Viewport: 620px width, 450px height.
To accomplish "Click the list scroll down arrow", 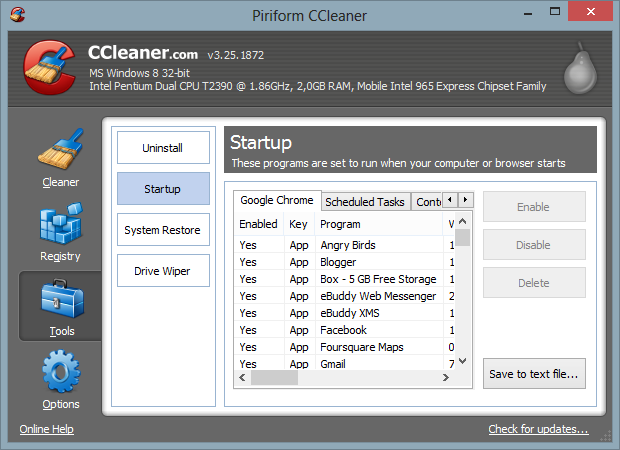I will pos(463,361).
